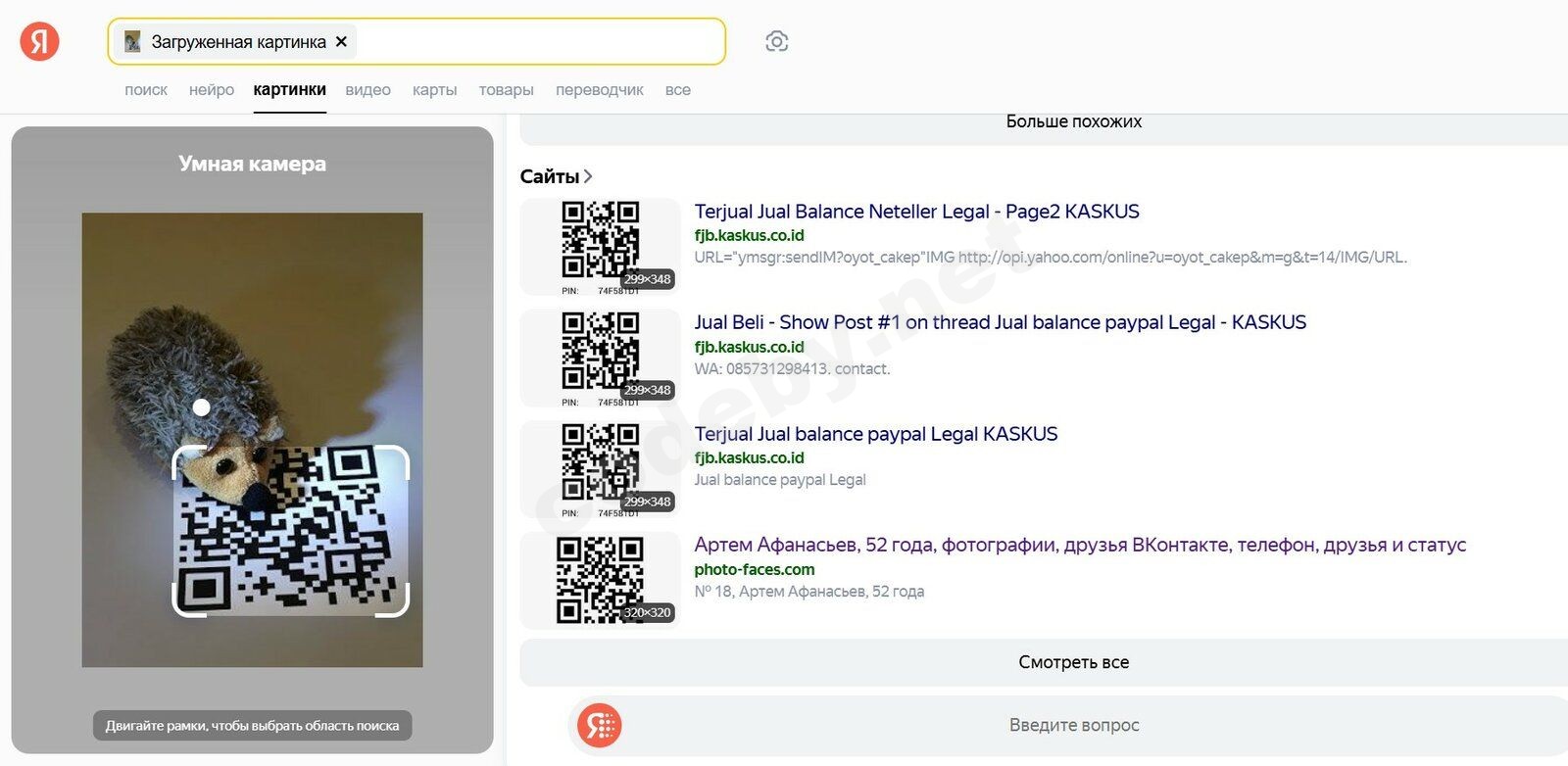Screen dimensions: 1568x766
Task: Click the main search input box
Action: [x=416, y=41]
